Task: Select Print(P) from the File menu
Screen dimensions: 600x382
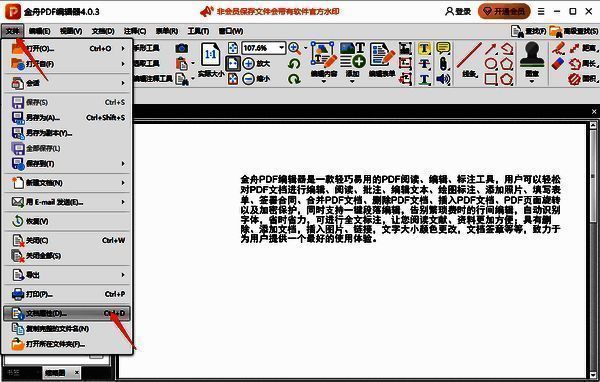Action: coord(67,294)
